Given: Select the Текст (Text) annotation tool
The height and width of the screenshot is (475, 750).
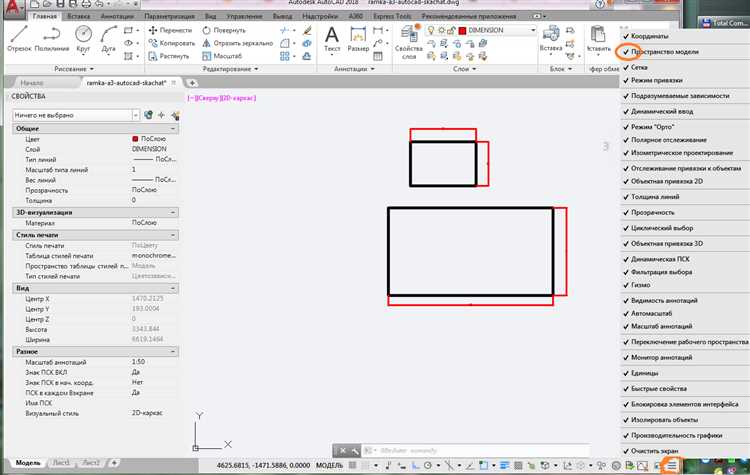Looking at the screenshot, I should (332, 39).
